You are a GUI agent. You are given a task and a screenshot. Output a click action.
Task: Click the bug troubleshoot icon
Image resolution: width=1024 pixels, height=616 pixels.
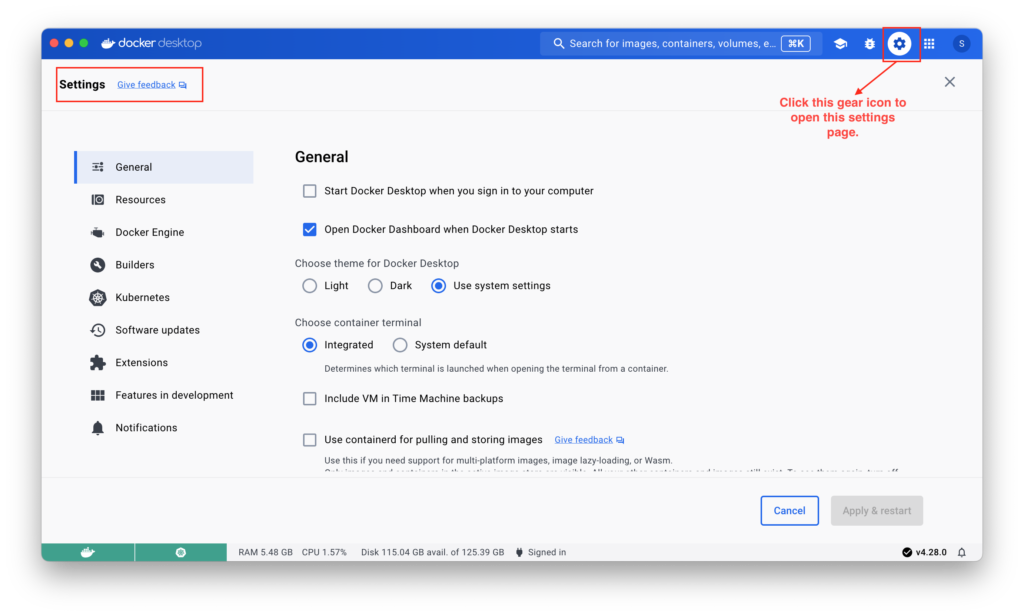pyautogui.click(x=869, y=44)
